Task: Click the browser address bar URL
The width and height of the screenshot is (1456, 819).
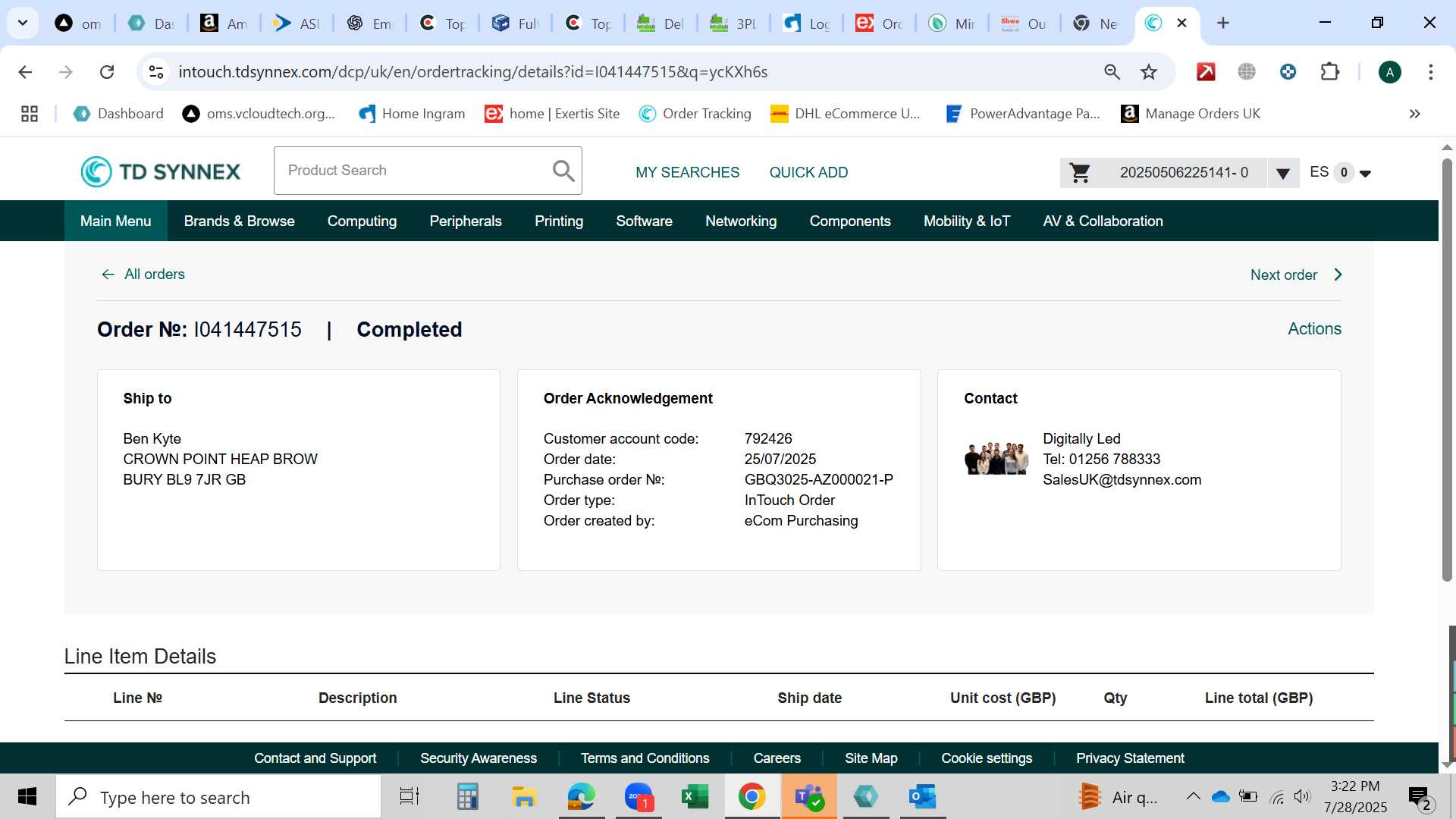Action: click(x=472, y=72)
